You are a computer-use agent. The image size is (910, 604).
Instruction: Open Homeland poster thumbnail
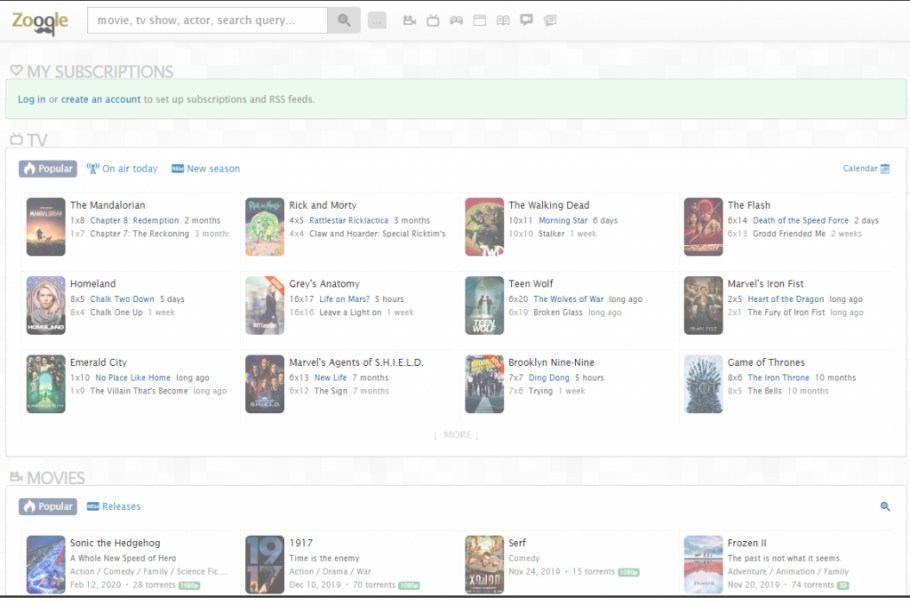[x=46, y=305]
